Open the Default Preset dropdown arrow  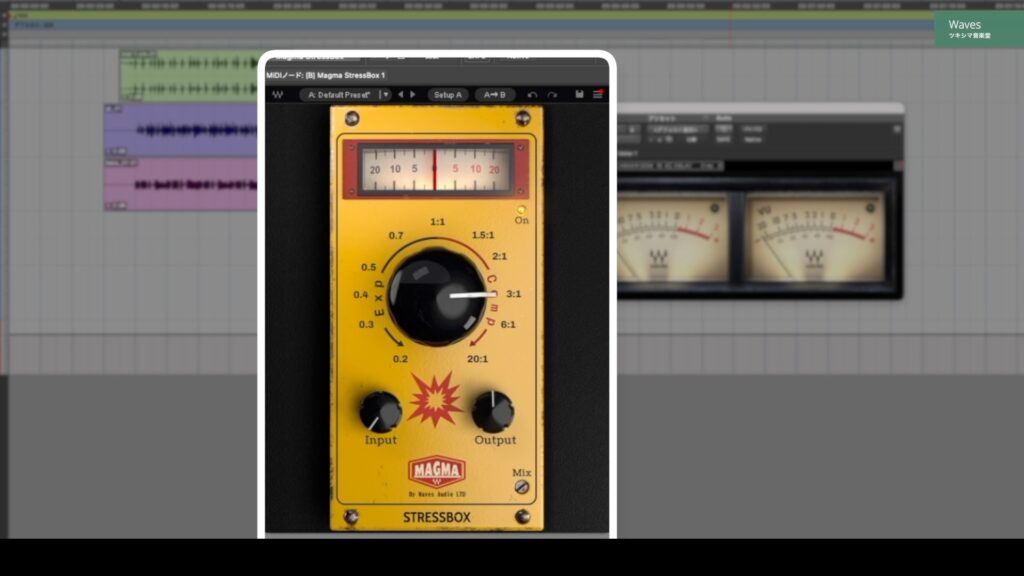(385, 95)
